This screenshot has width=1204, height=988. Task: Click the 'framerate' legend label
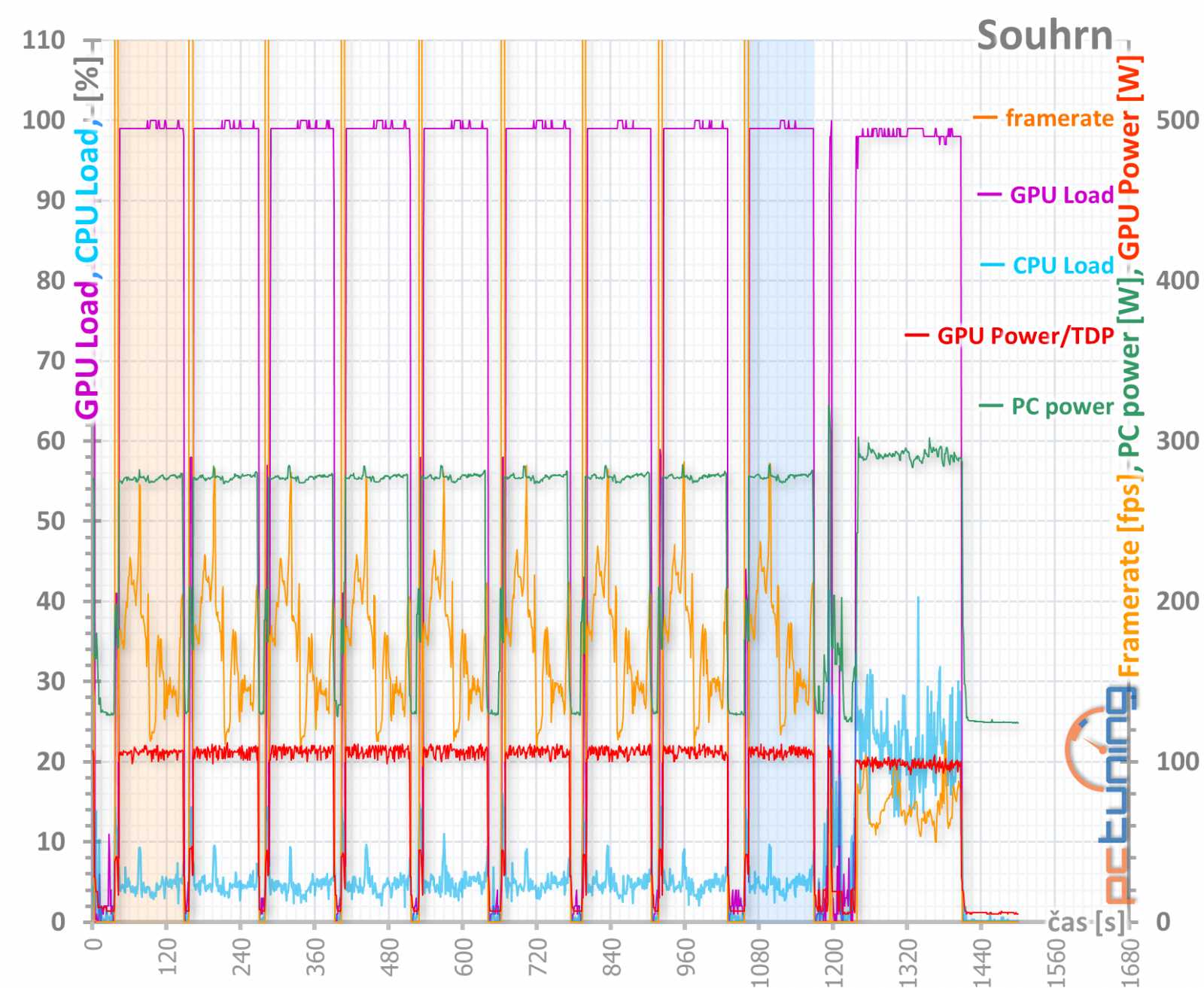(x=1059, y=118)
